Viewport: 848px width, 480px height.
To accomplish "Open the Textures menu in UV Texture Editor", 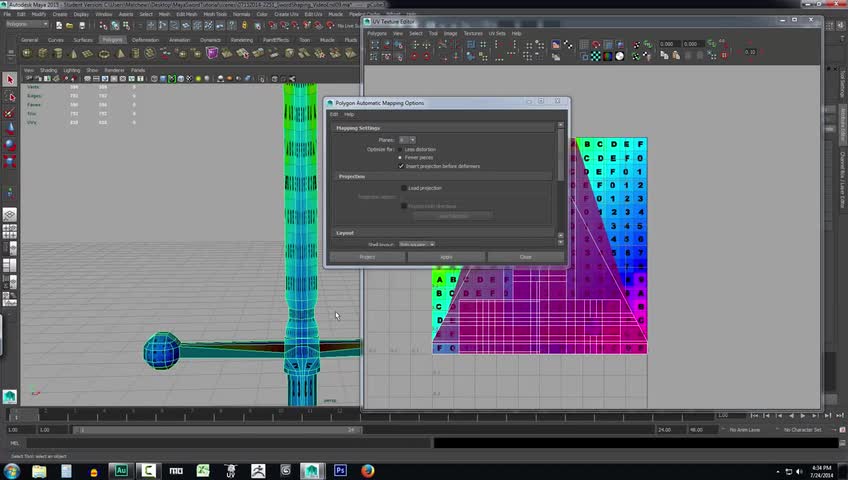I will [472, 33].
